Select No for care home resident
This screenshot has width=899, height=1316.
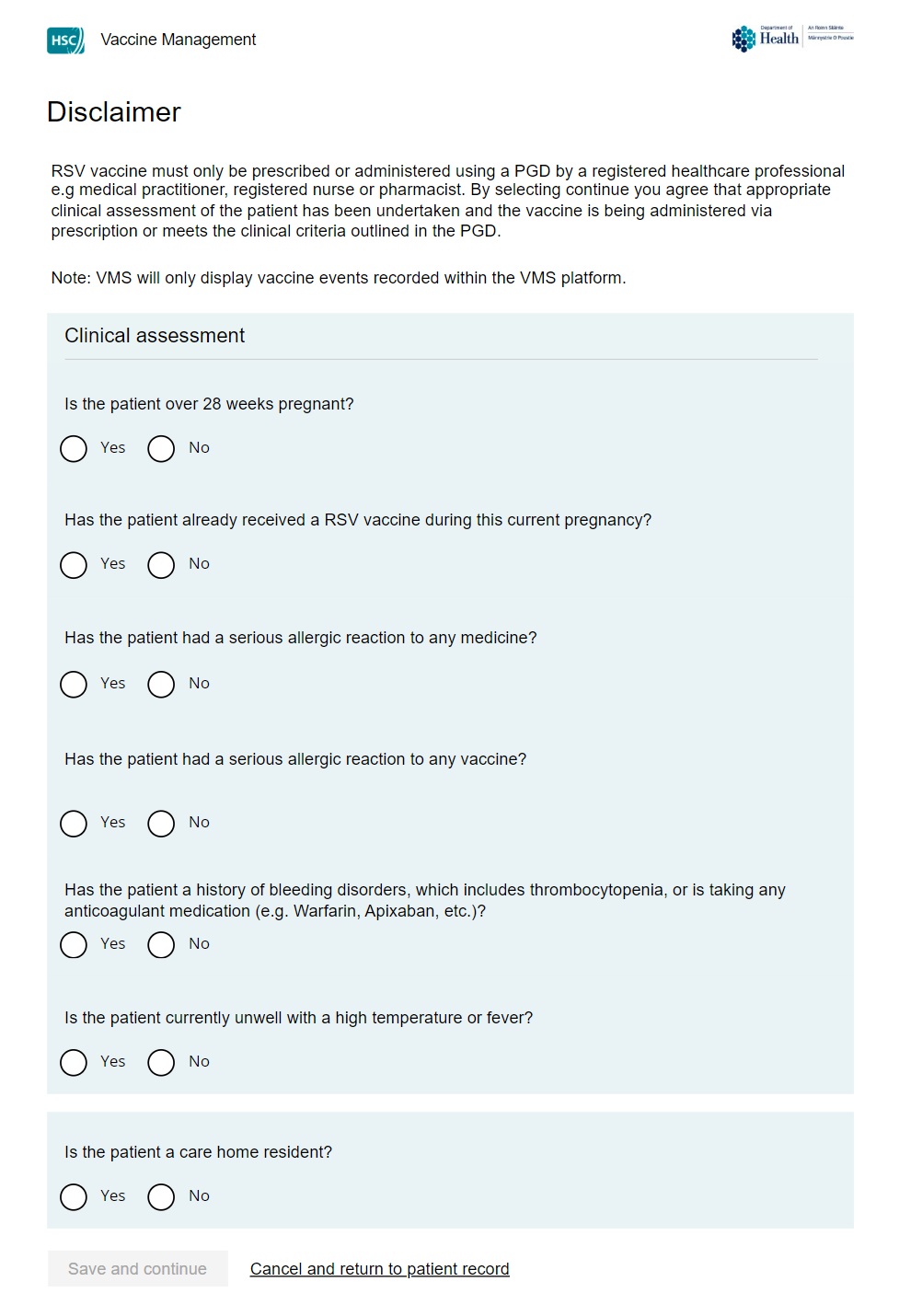[161, 1197]
